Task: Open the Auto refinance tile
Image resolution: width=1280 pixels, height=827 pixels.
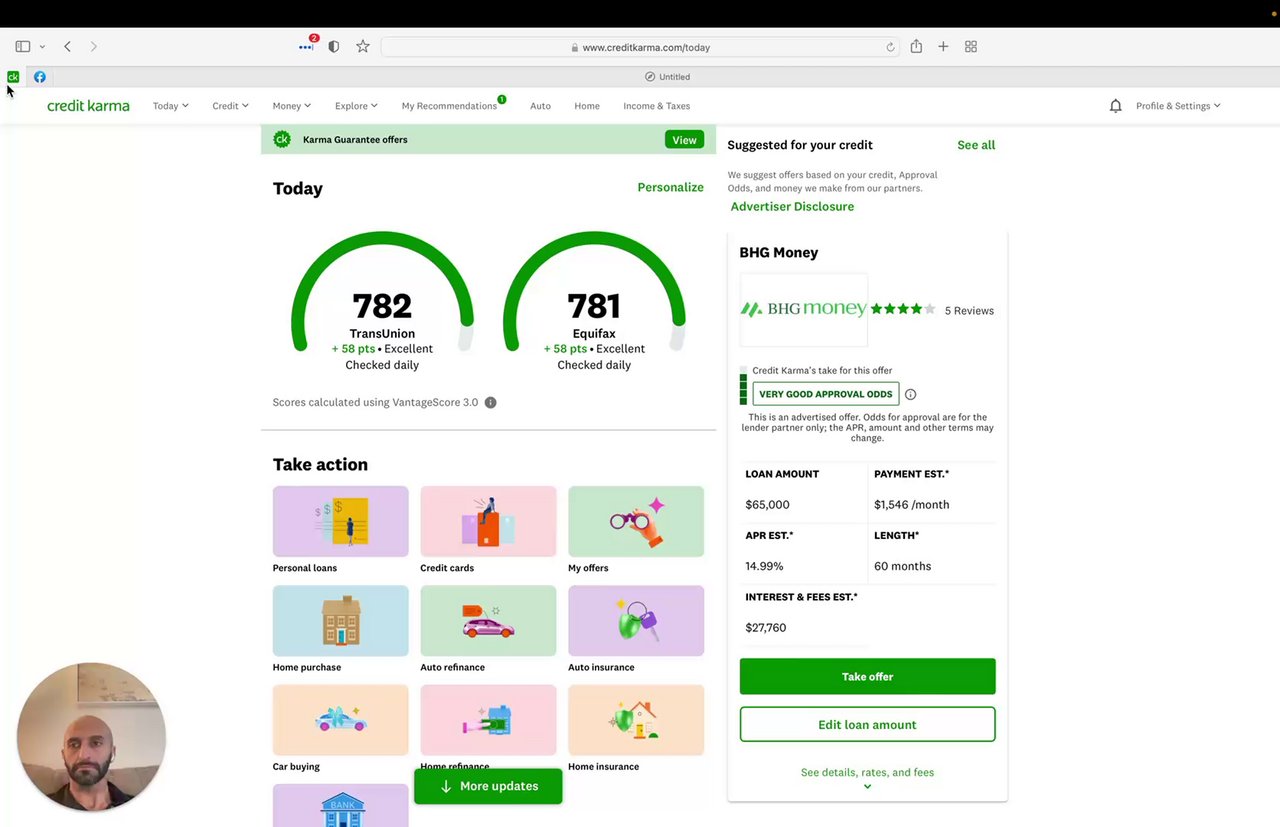Action: [x=488, y=629]
